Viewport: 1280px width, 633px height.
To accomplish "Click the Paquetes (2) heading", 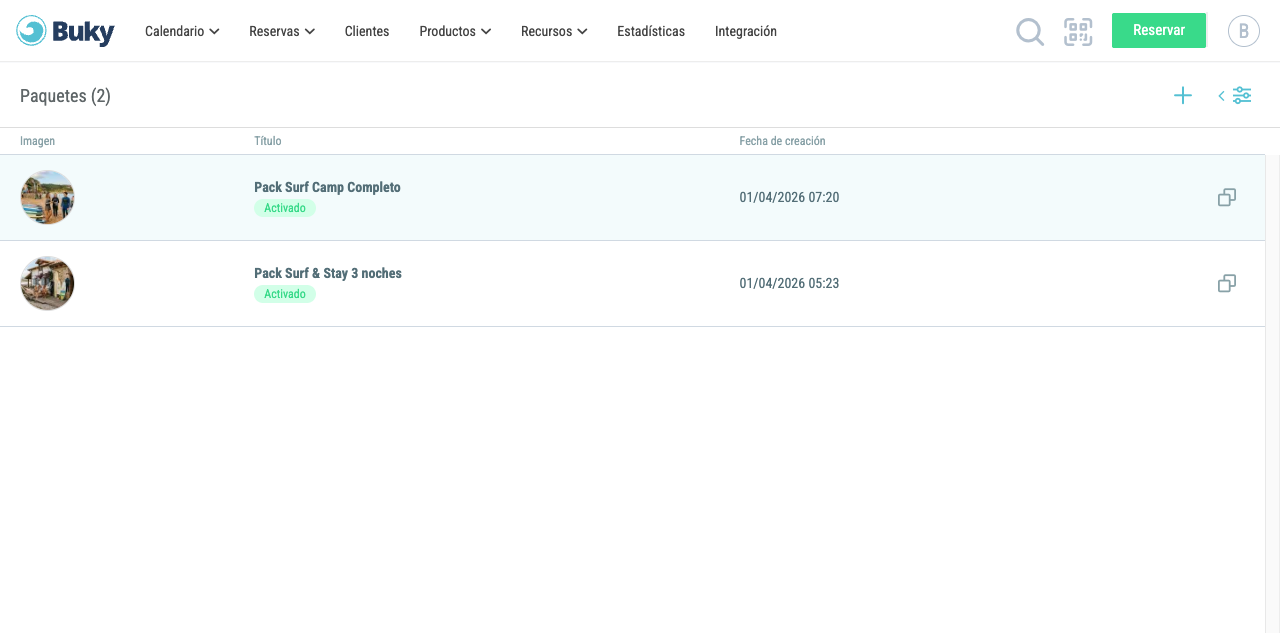I will point(65,96).
